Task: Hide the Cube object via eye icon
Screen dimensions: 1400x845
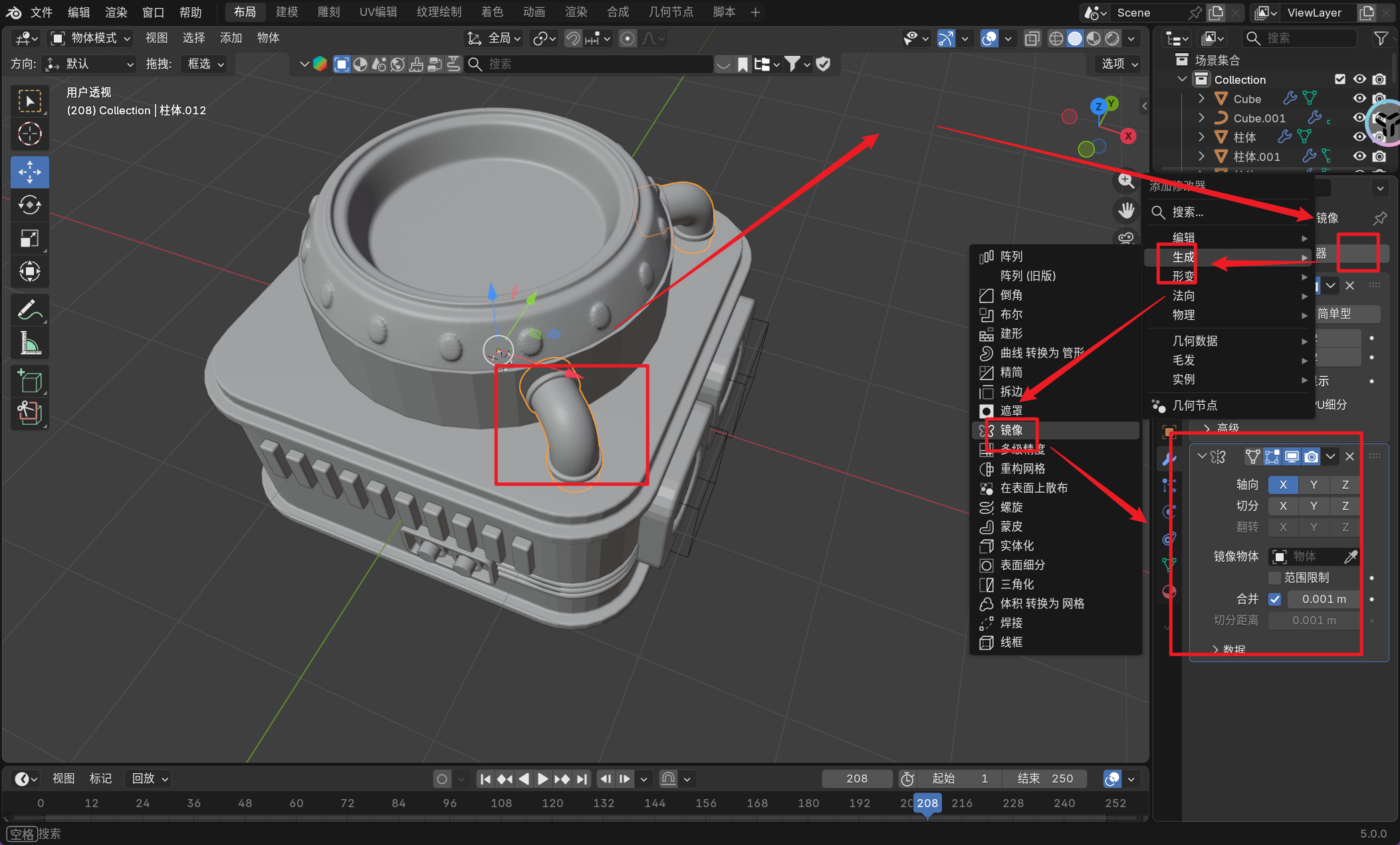Action: (x=1359, y=98)
